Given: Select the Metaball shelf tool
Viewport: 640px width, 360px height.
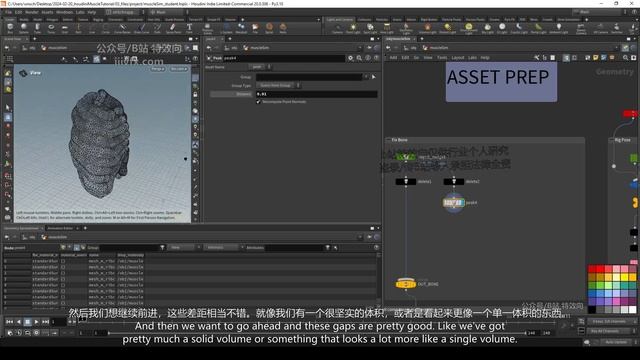Looking at the screenshot, I should pyautogui.click(x=241, y=28).
